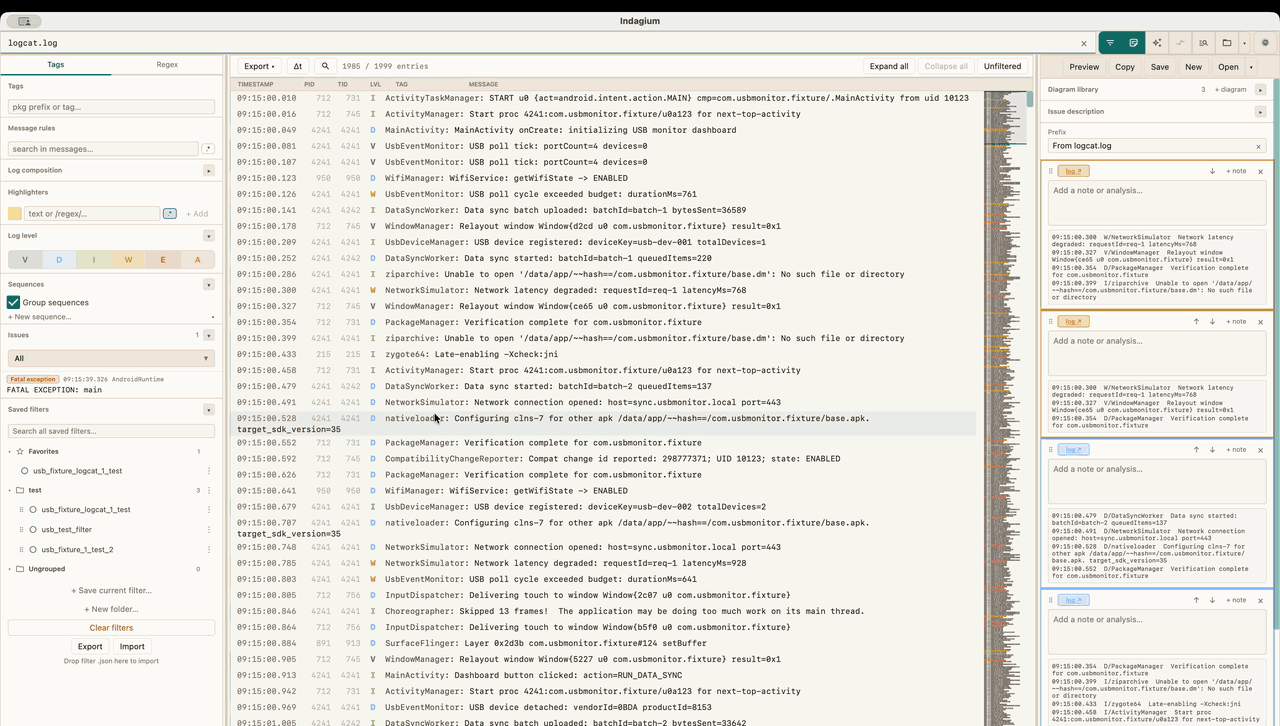The image size is (1280, 726).
Task: Toggle regex mode for the highlighter input
Action: click(x=170, y=213)
